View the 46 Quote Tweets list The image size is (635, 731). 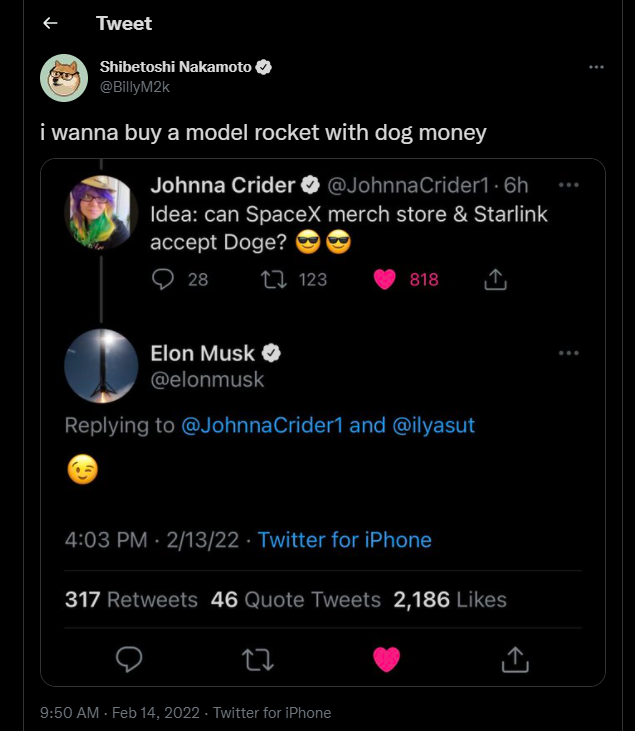tap(296, 600)
